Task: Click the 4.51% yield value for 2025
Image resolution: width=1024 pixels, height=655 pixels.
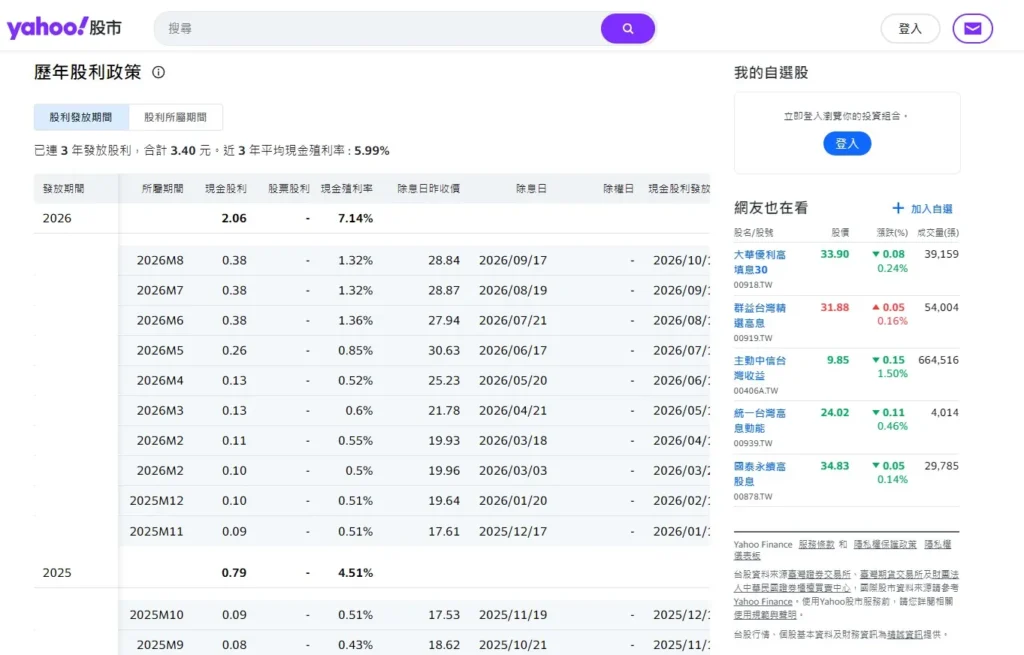Action: pos(355,573)
